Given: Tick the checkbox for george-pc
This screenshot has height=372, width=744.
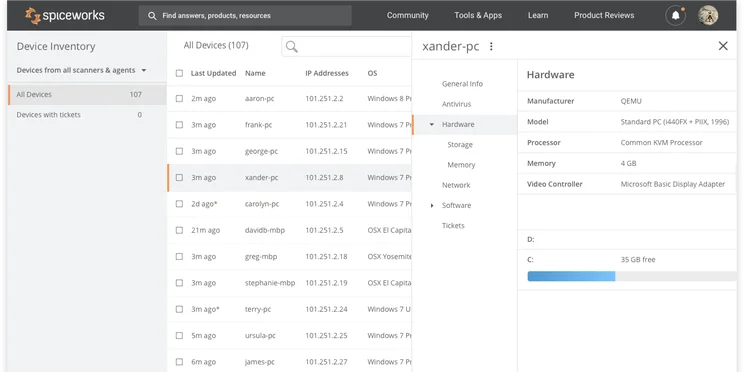Looking at the screenshot, I should pos(179,151).
